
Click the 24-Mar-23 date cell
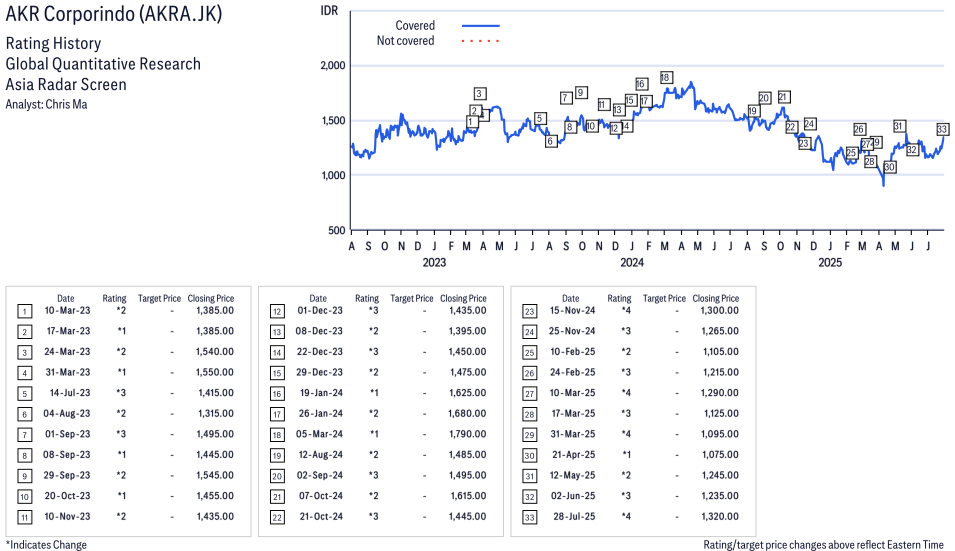tap(67, 352)
